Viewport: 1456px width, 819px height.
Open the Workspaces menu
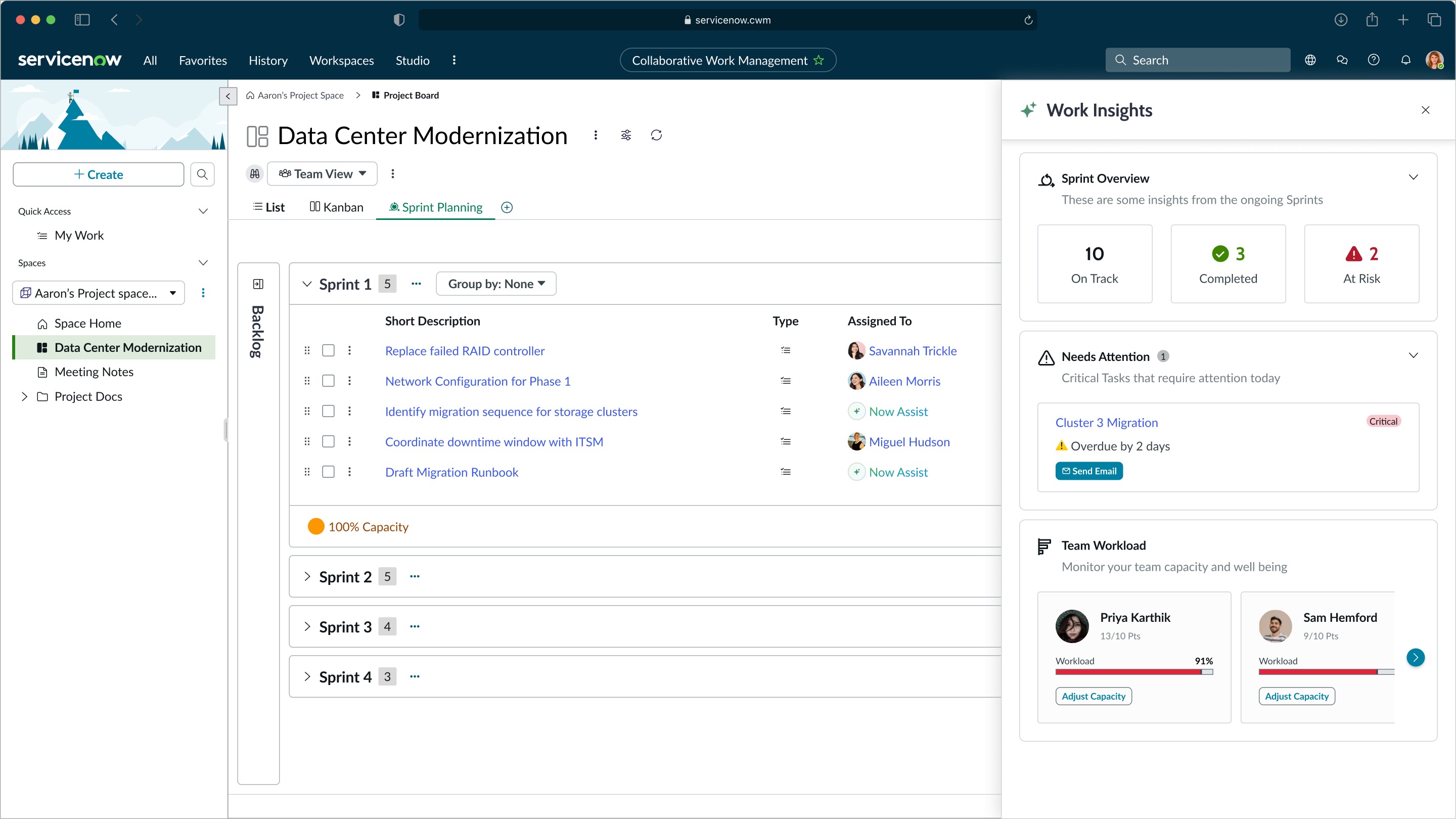pyautogui.click(x=341, y=60)
